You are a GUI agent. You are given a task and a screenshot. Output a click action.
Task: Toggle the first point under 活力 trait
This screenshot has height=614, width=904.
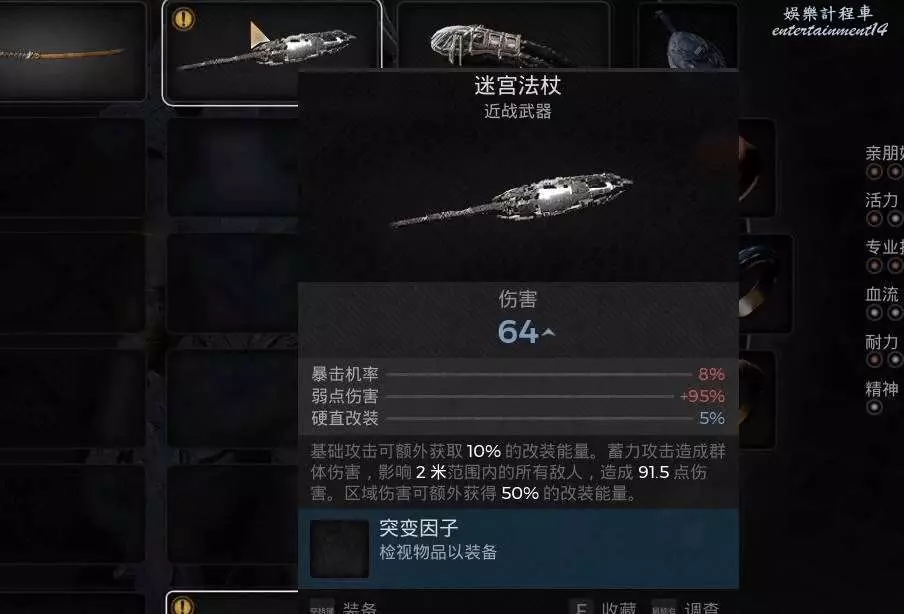(874, 219)
